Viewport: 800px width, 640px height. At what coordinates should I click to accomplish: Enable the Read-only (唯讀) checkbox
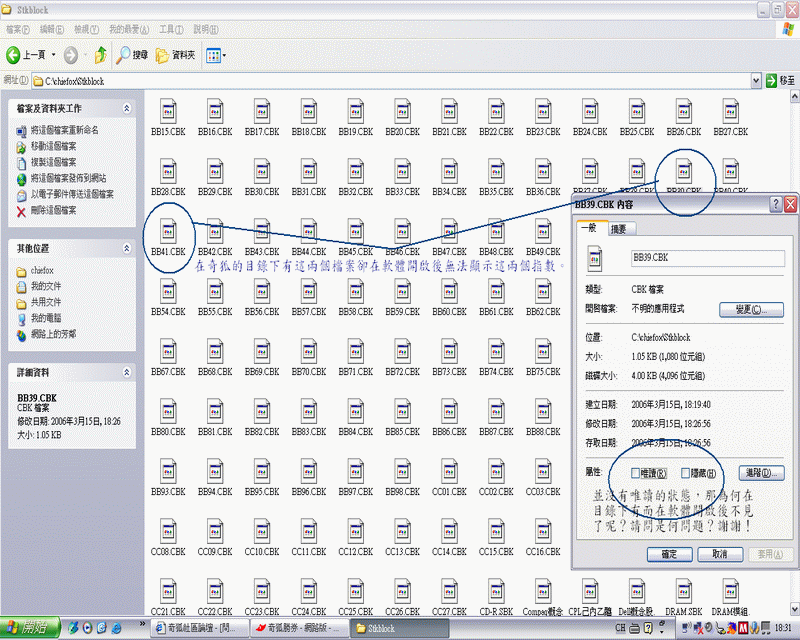coord(637,472)
